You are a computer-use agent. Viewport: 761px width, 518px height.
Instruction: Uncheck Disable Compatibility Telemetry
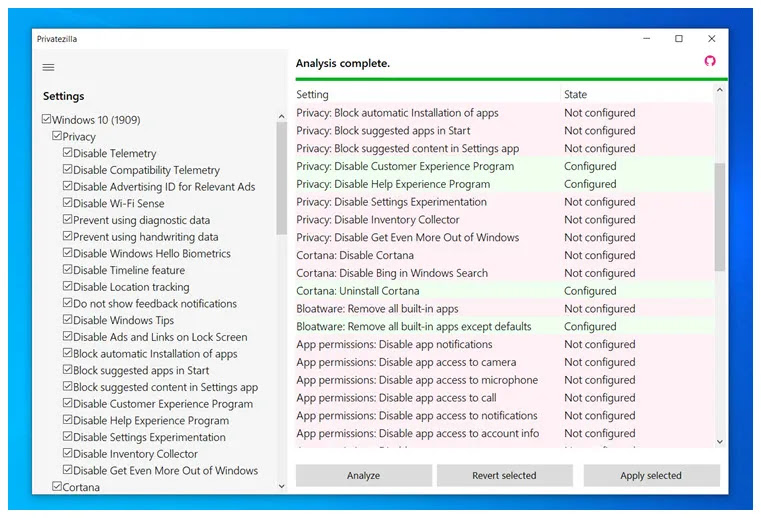pos(67,169)
